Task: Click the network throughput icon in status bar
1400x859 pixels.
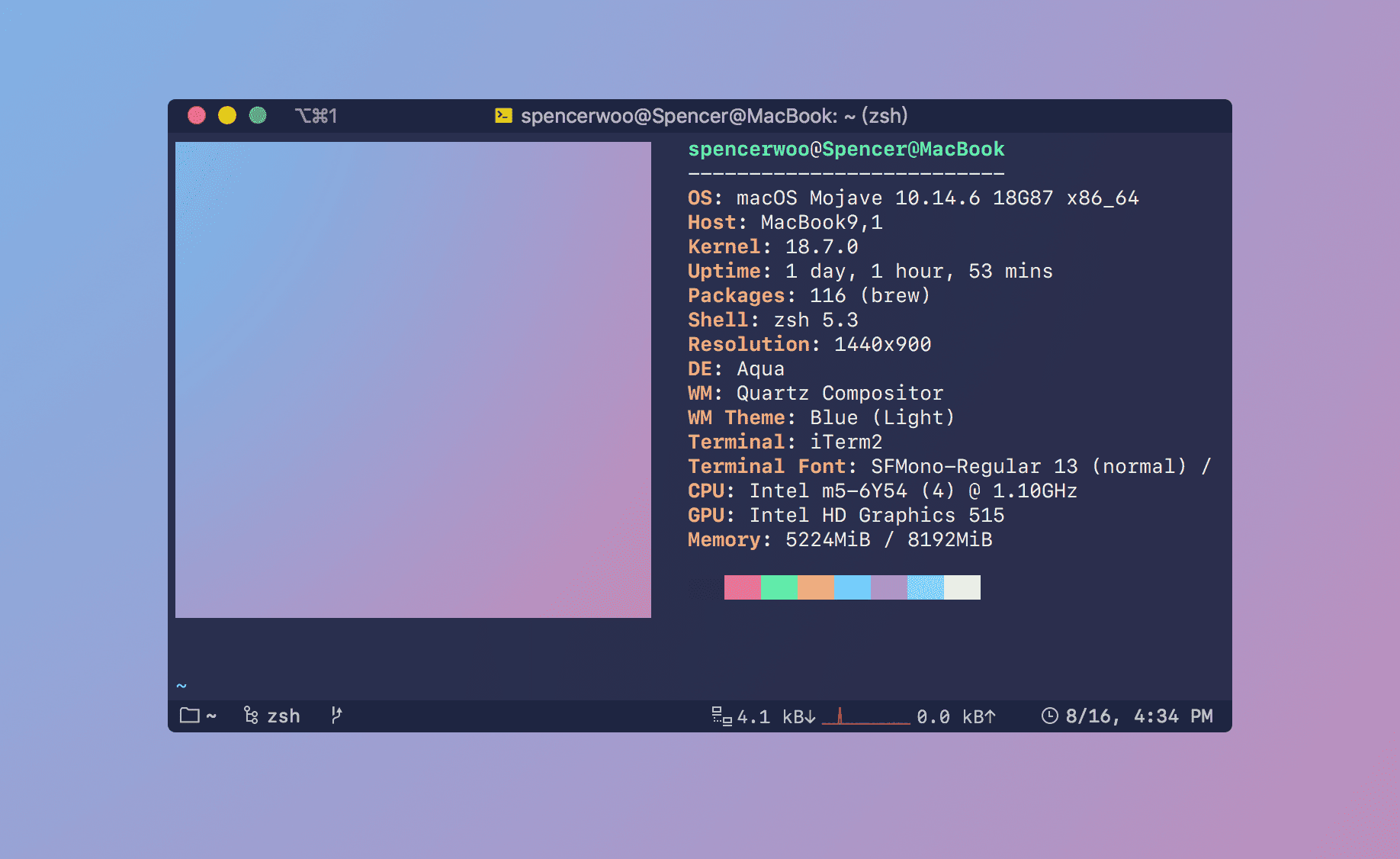Action: 721,716
